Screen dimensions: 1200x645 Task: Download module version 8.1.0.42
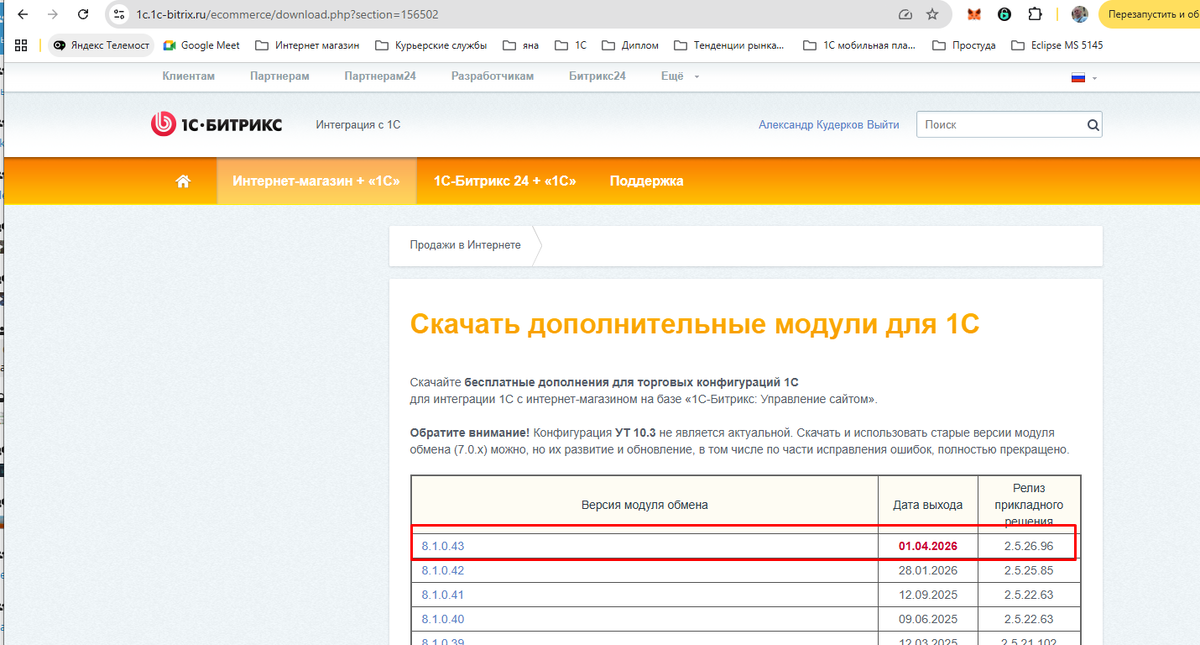443,570
